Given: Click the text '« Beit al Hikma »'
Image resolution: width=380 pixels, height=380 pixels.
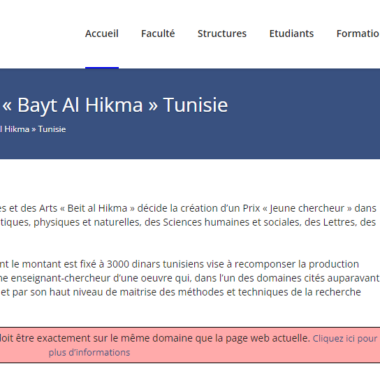Looking at the screenshot, I should click(x=97, y=208).
